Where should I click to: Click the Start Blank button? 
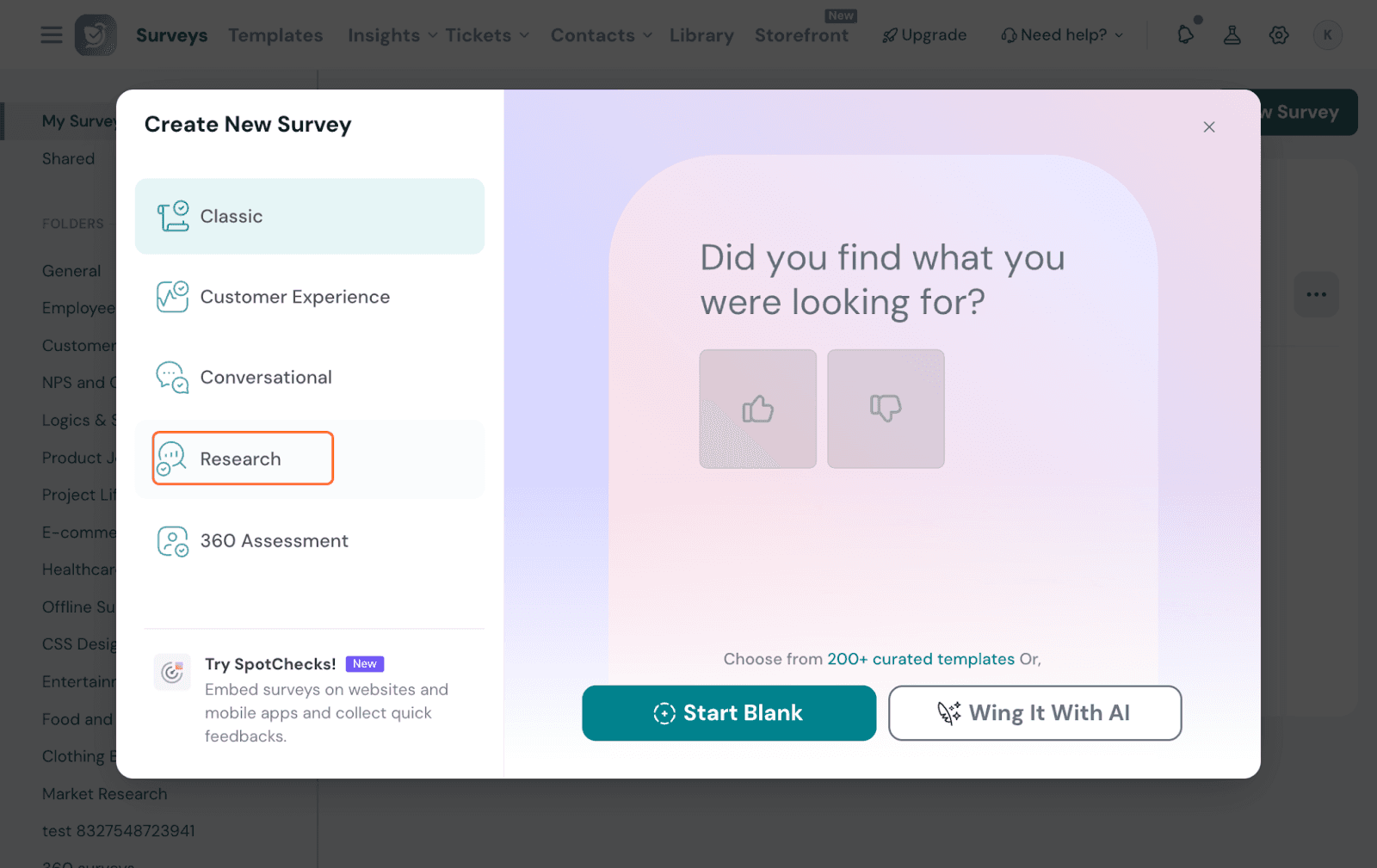(729, 713)
